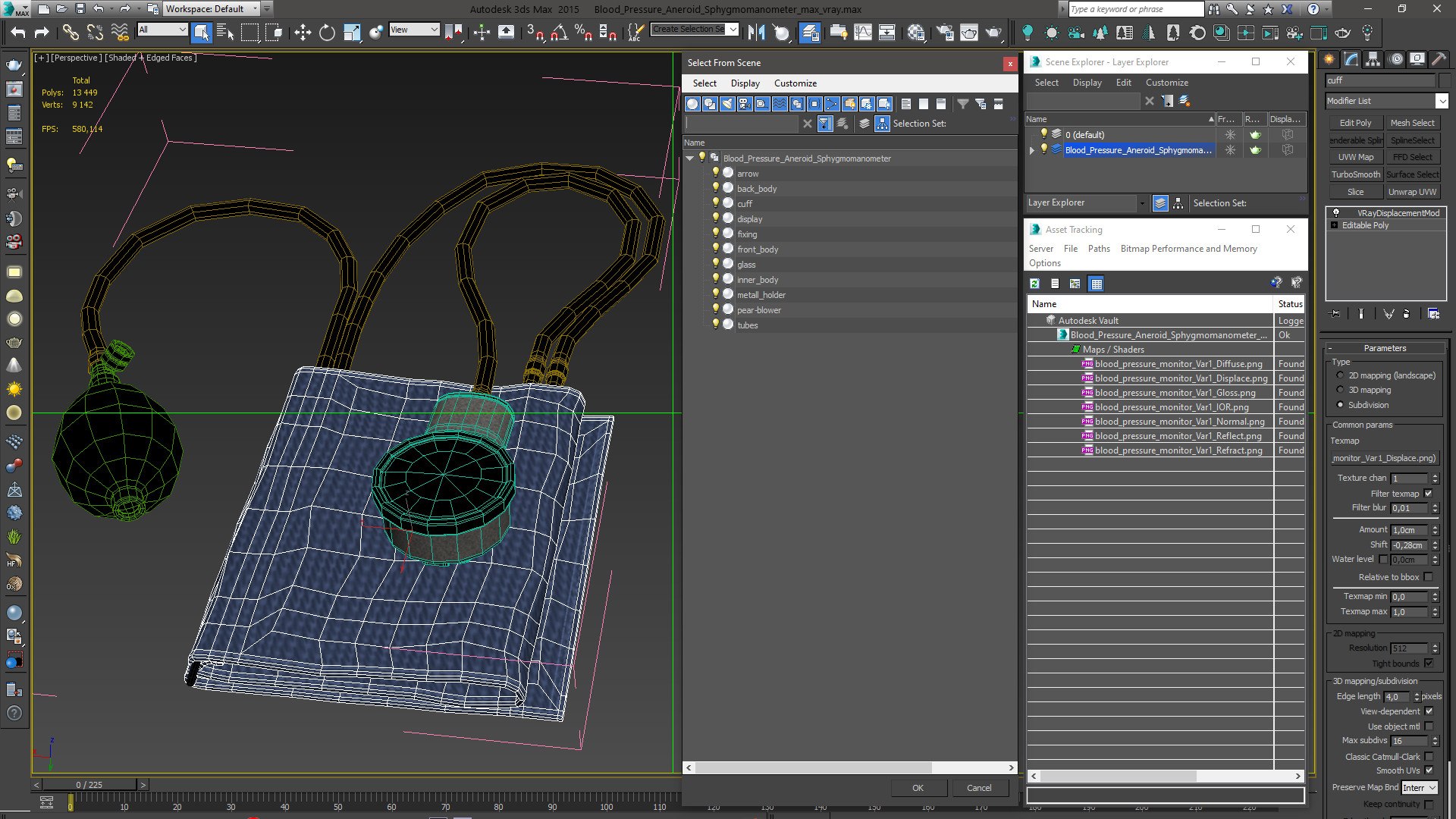Viewport: 1456px width, 819px height.
Task: Activate the Select and Rotate tool
Action: click(327, 32)
